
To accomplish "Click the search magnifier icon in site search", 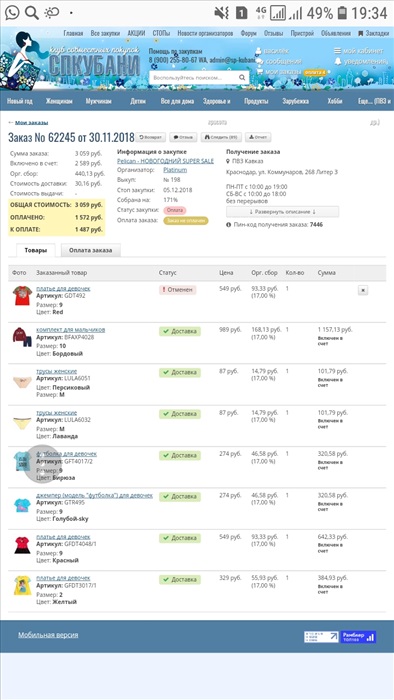I will point(242,77).
